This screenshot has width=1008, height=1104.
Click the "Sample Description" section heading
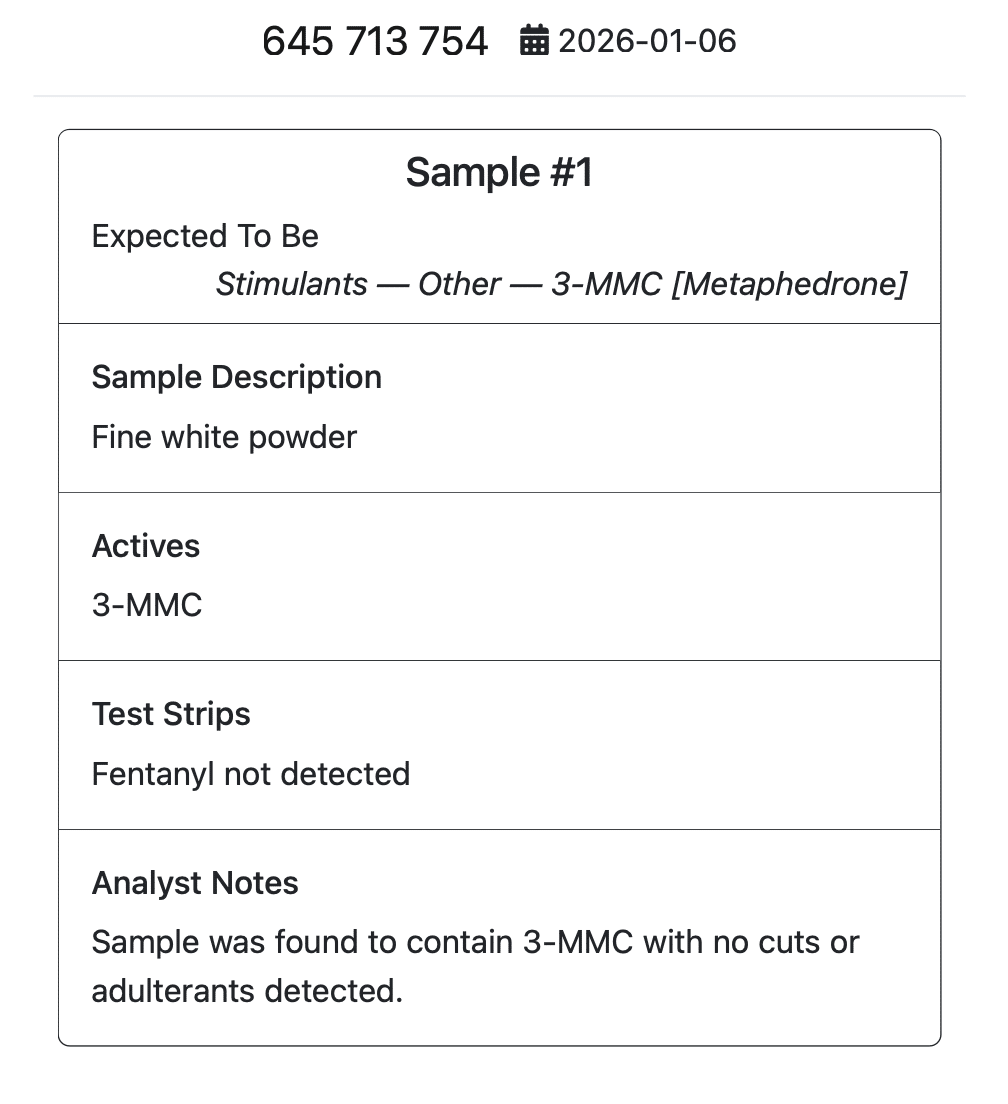click(237, 378)
